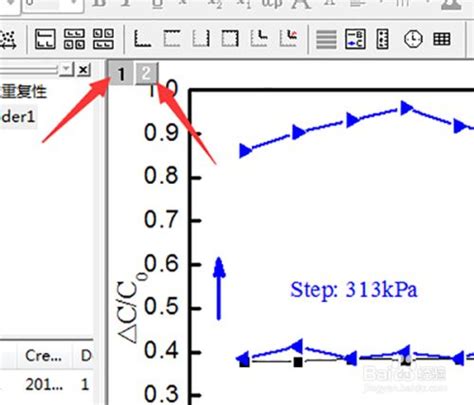Insert date and time clock icon
Screen dimensions: 474x405
point(413,39)
